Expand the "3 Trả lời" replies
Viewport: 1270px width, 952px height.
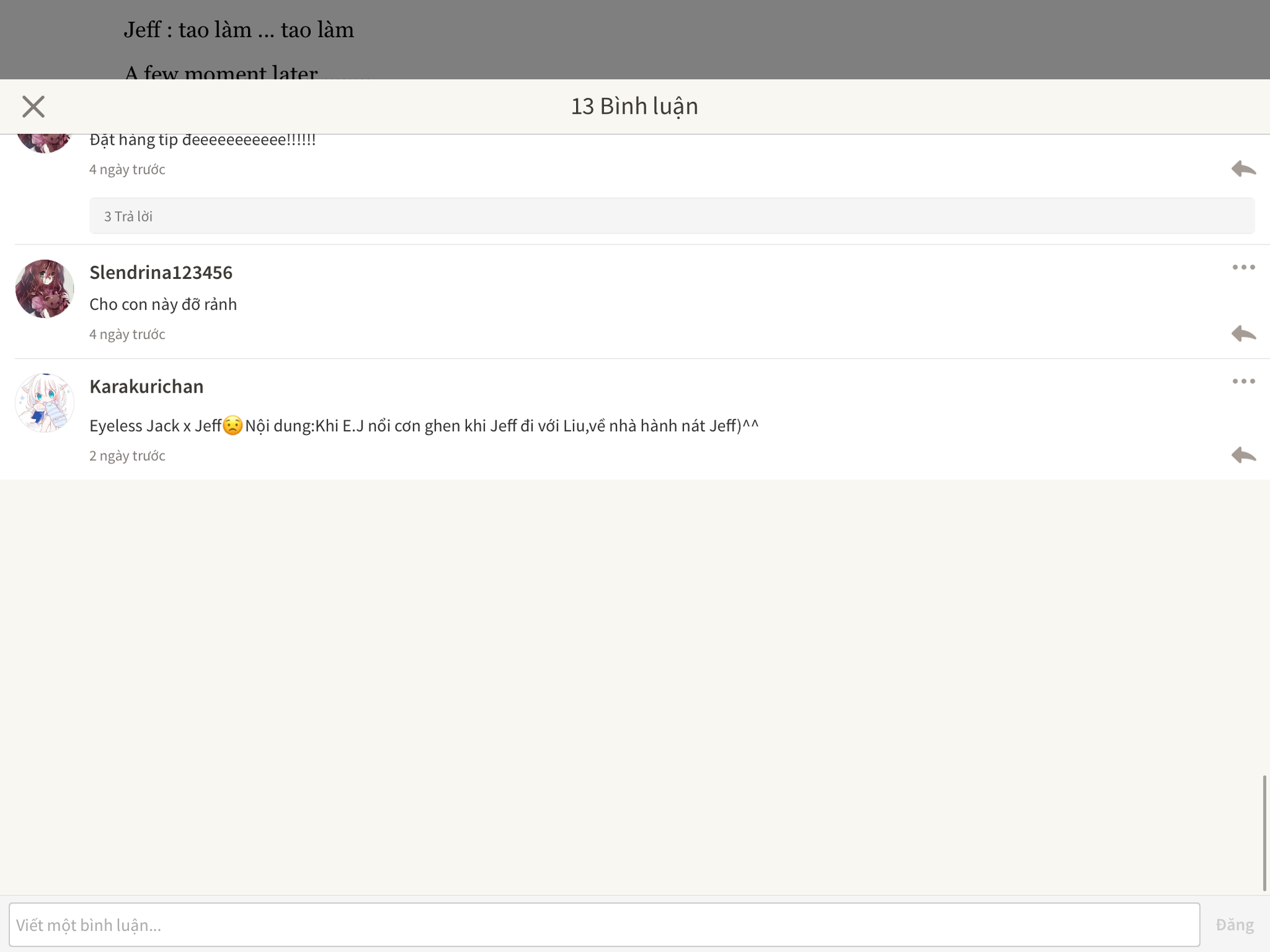coord(128,216)
